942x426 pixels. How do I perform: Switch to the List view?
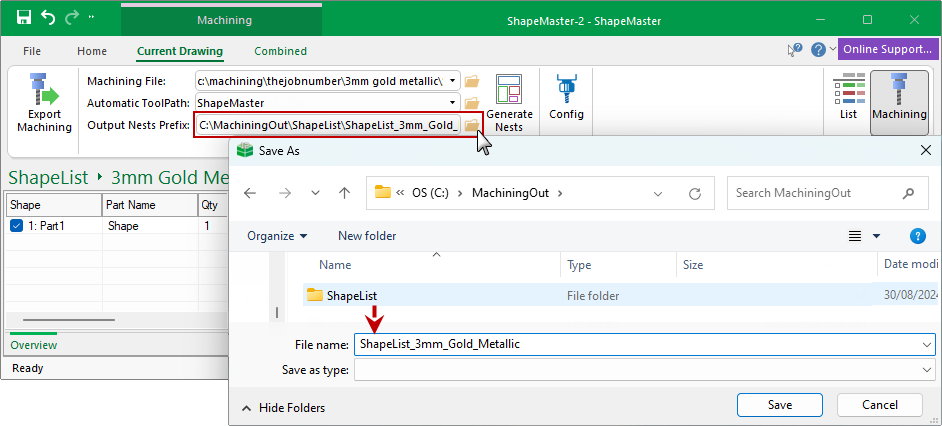coord(848,96)
